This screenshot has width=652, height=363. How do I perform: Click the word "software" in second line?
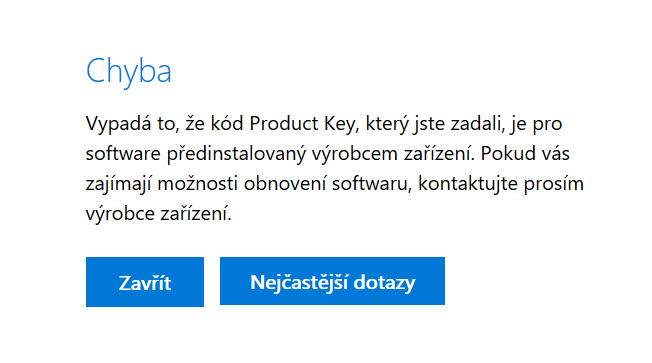[x=123, y=153]
